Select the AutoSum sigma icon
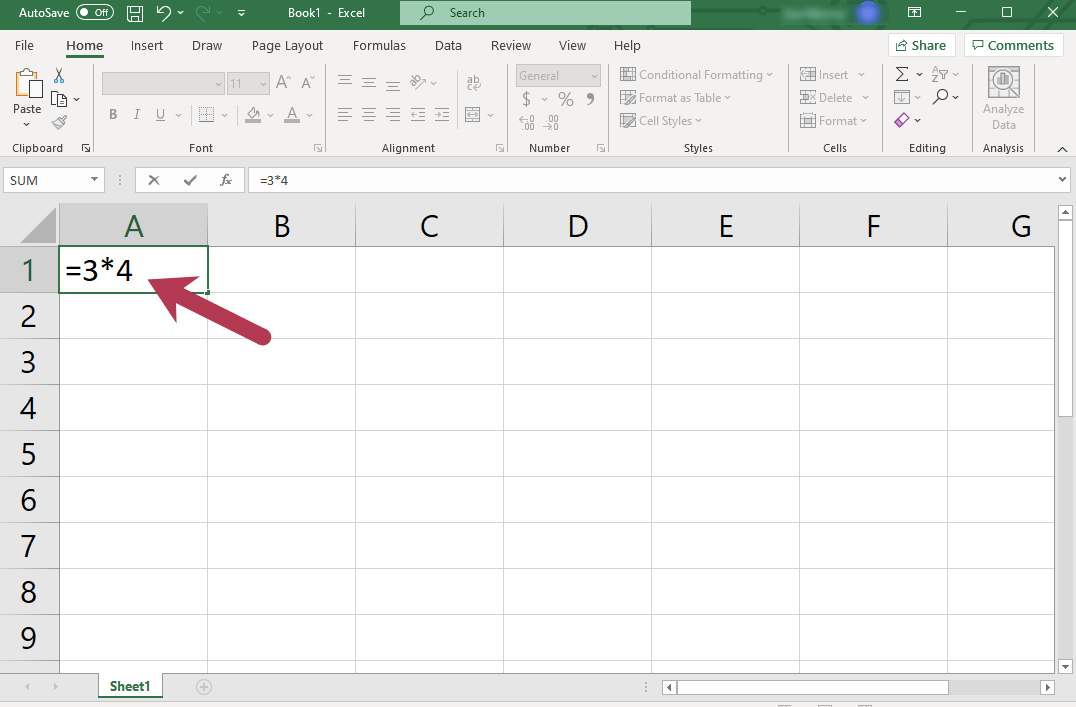Screen dimensions: 1076x707 (901, 73)
